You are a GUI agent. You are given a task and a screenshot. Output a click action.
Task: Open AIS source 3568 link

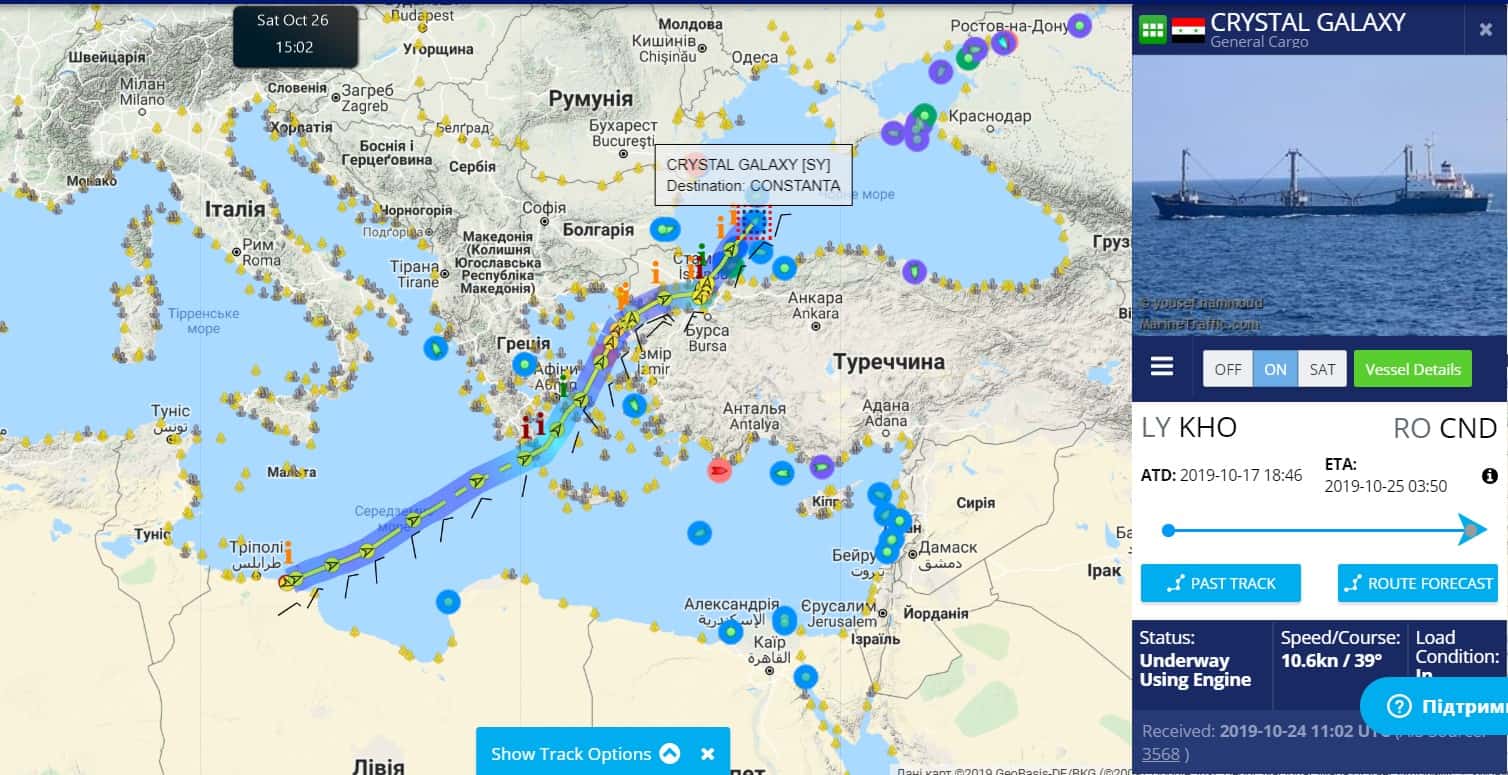[1160, 754]
